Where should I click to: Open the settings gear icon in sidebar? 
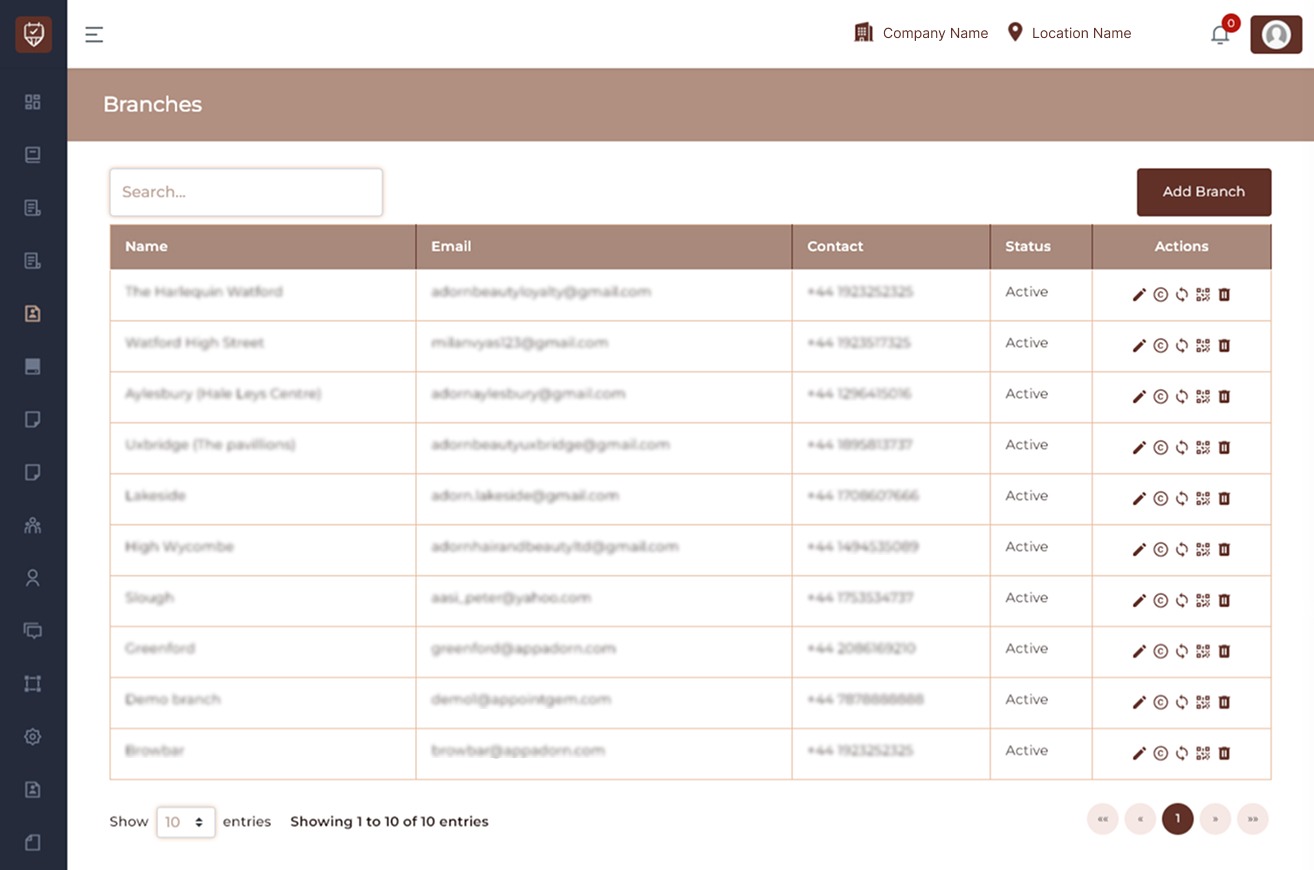coord(33,737)
